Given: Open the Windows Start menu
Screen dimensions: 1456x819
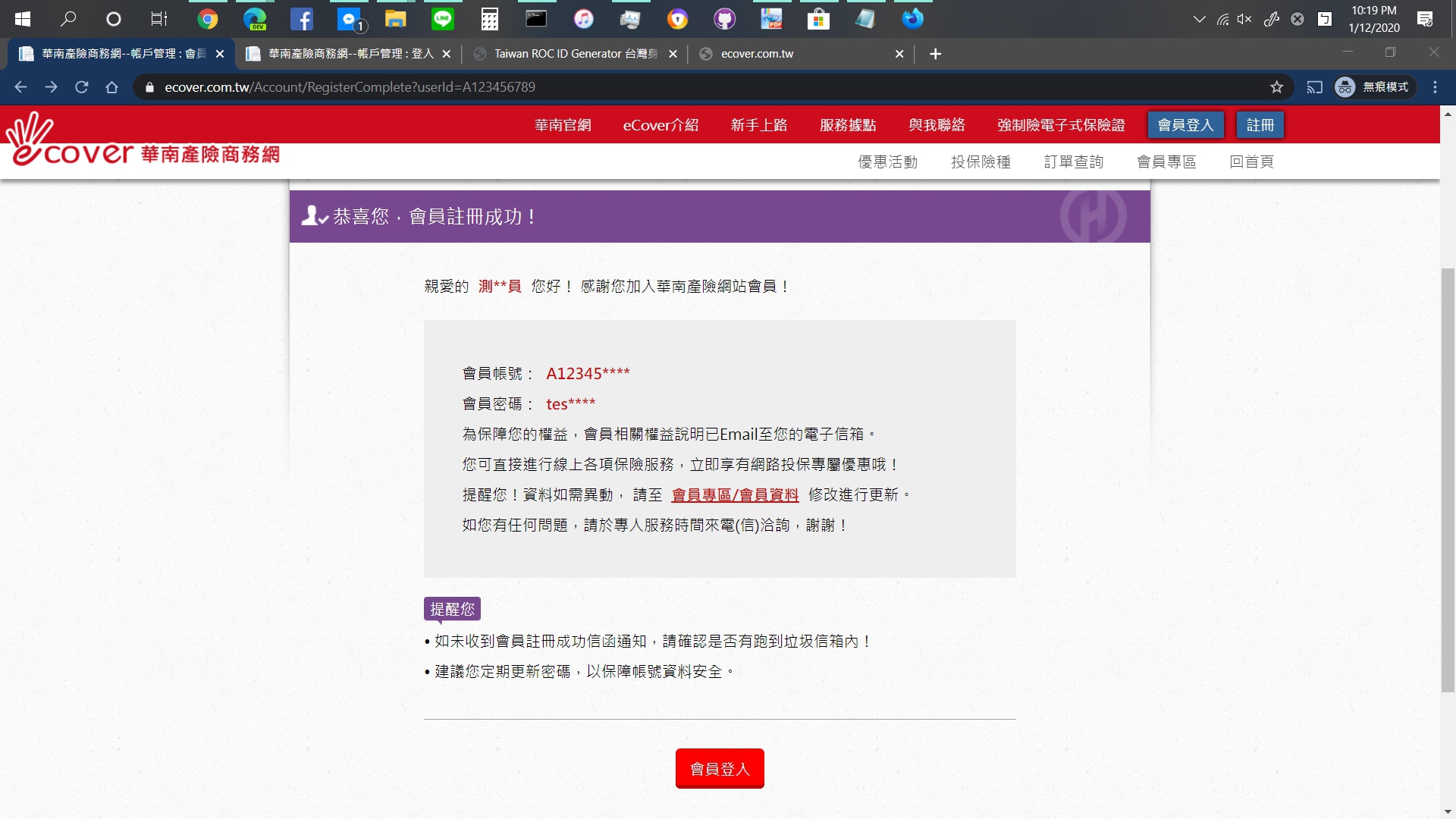Looking at the screenshot, I should [x=23, y=19].
